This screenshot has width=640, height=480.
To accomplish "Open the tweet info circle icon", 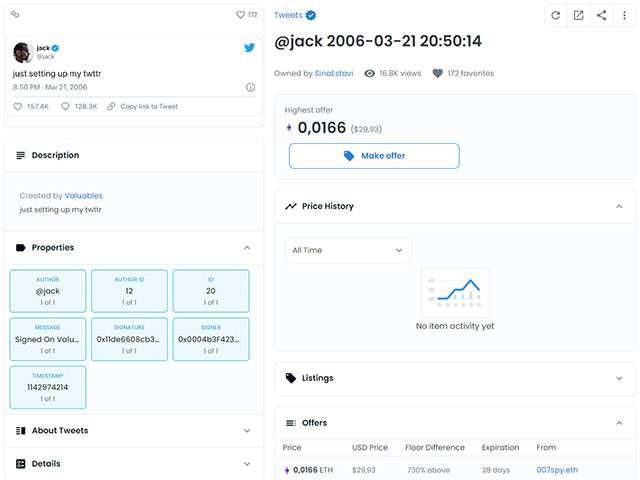I will tap(250, 87).
